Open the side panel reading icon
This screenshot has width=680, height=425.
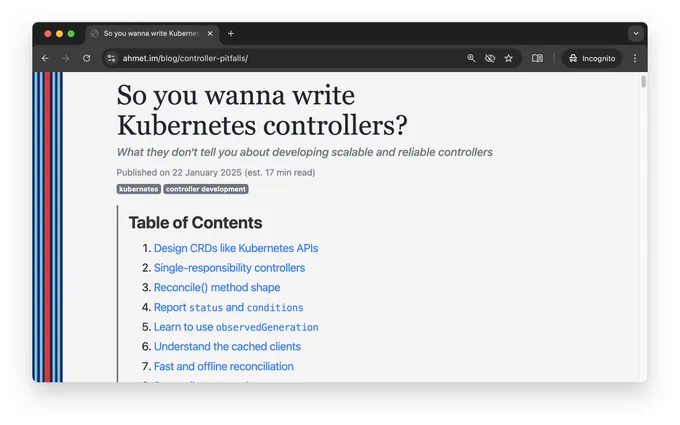tap(537, 58)
